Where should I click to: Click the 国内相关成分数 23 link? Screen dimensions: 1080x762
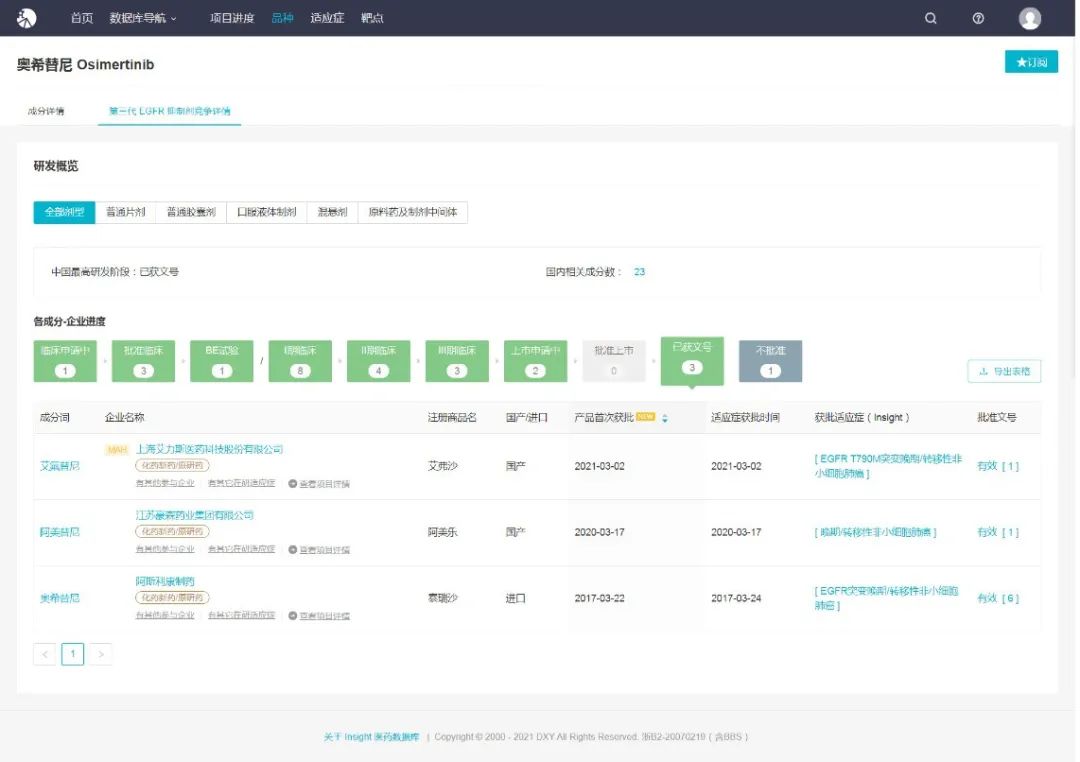(639, 272)
